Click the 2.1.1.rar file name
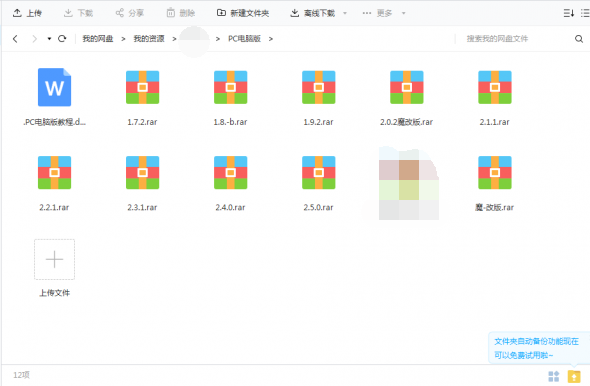Screen dimensions: 590x386 click(494, 122)
